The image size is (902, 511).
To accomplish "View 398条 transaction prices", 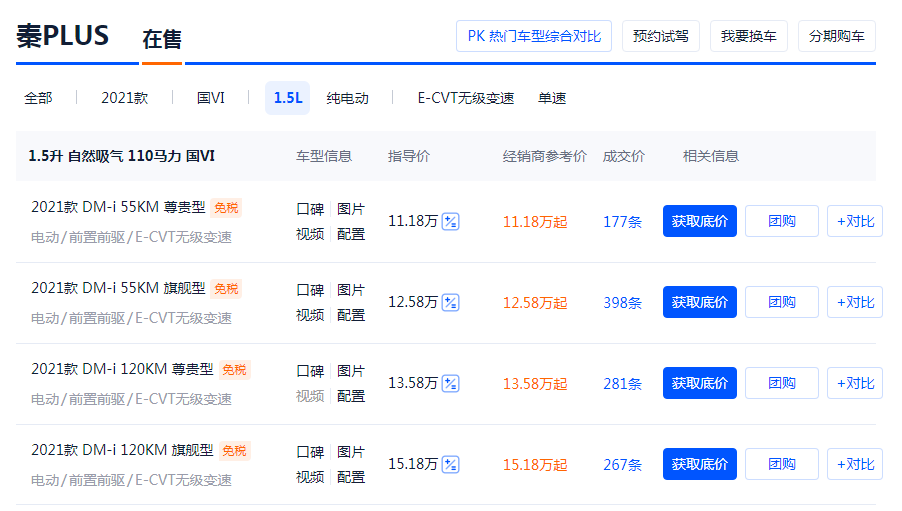I will click(622, 303).
